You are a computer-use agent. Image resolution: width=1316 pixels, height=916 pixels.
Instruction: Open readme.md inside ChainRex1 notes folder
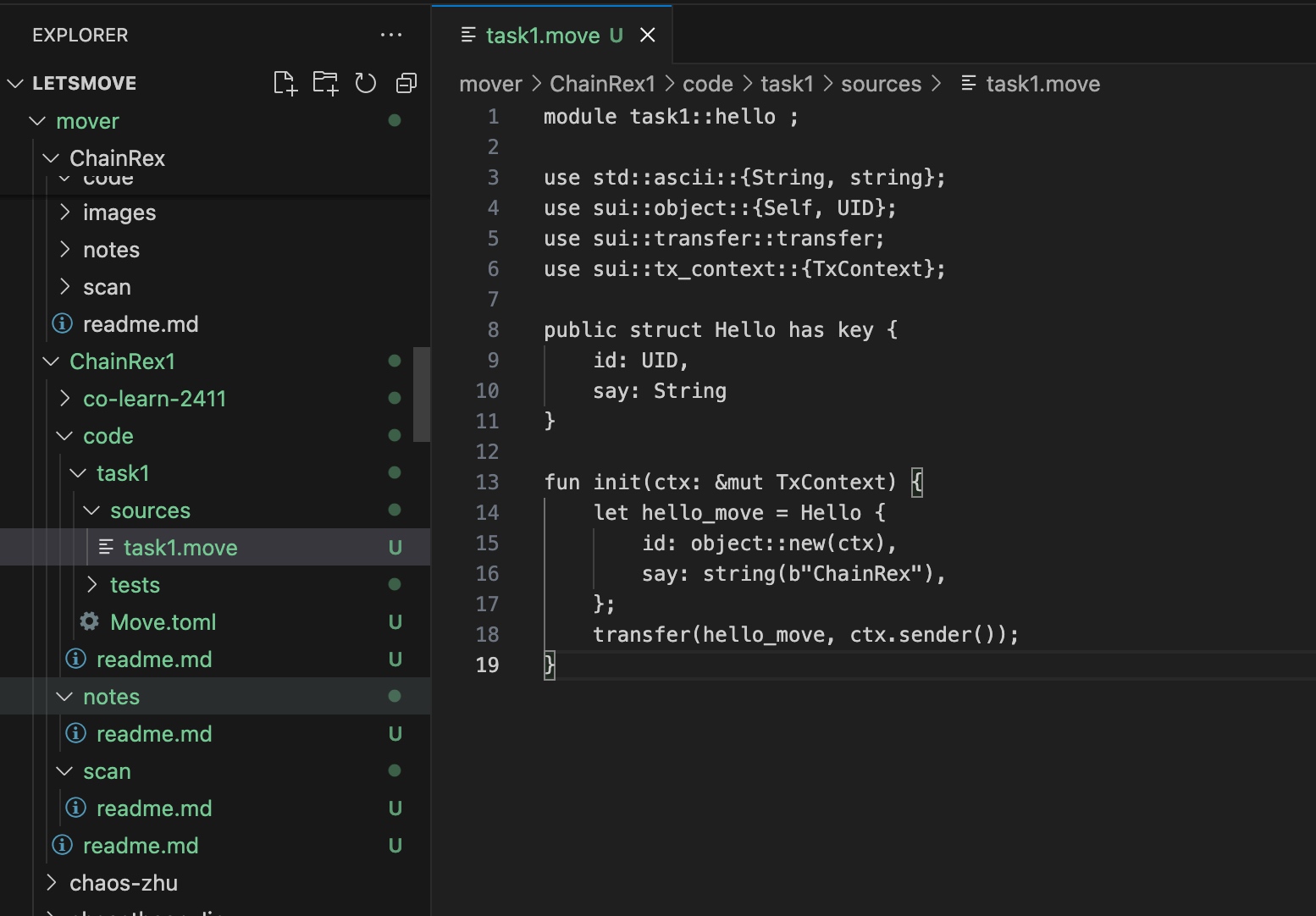215,733
